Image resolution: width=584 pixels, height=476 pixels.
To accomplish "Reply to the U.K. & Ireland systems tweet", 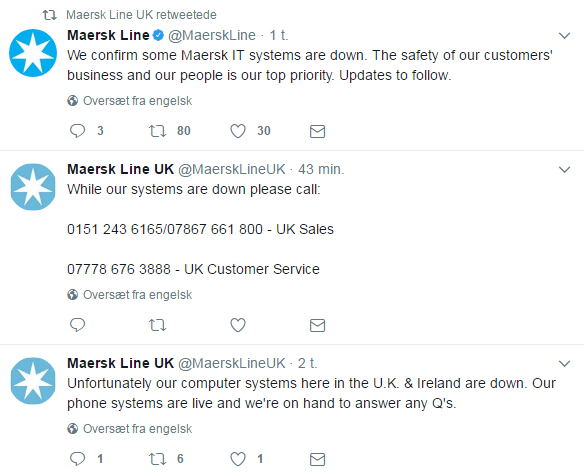I will click(x=77, y=459).
